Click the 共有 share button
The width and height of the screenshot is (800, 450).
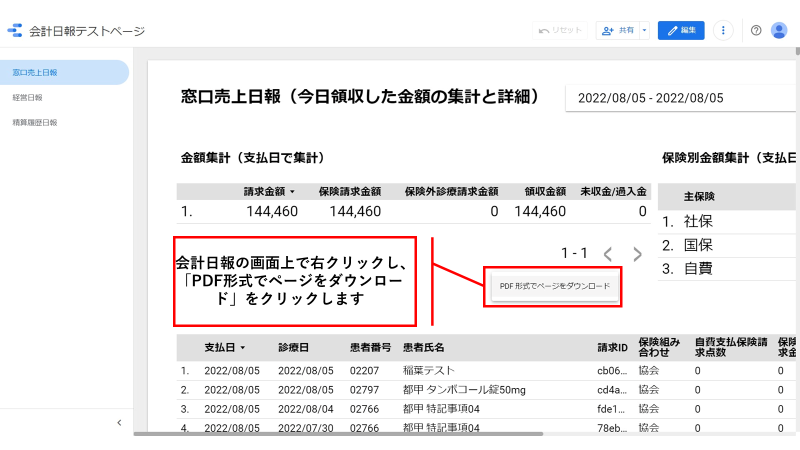coord(618,31)
